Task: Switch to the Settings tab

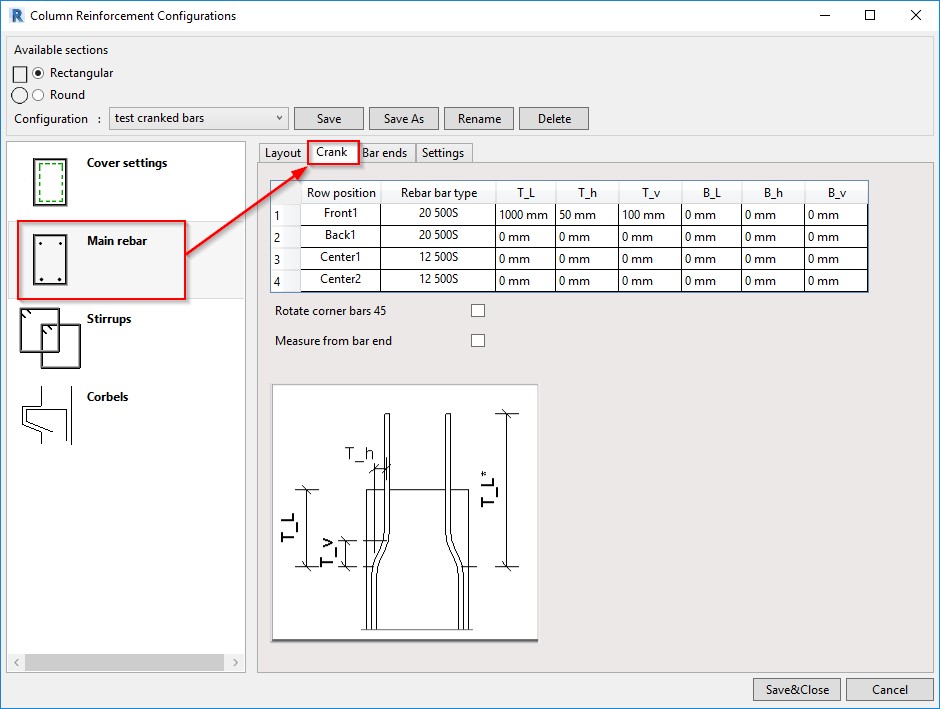Action: 443,153
